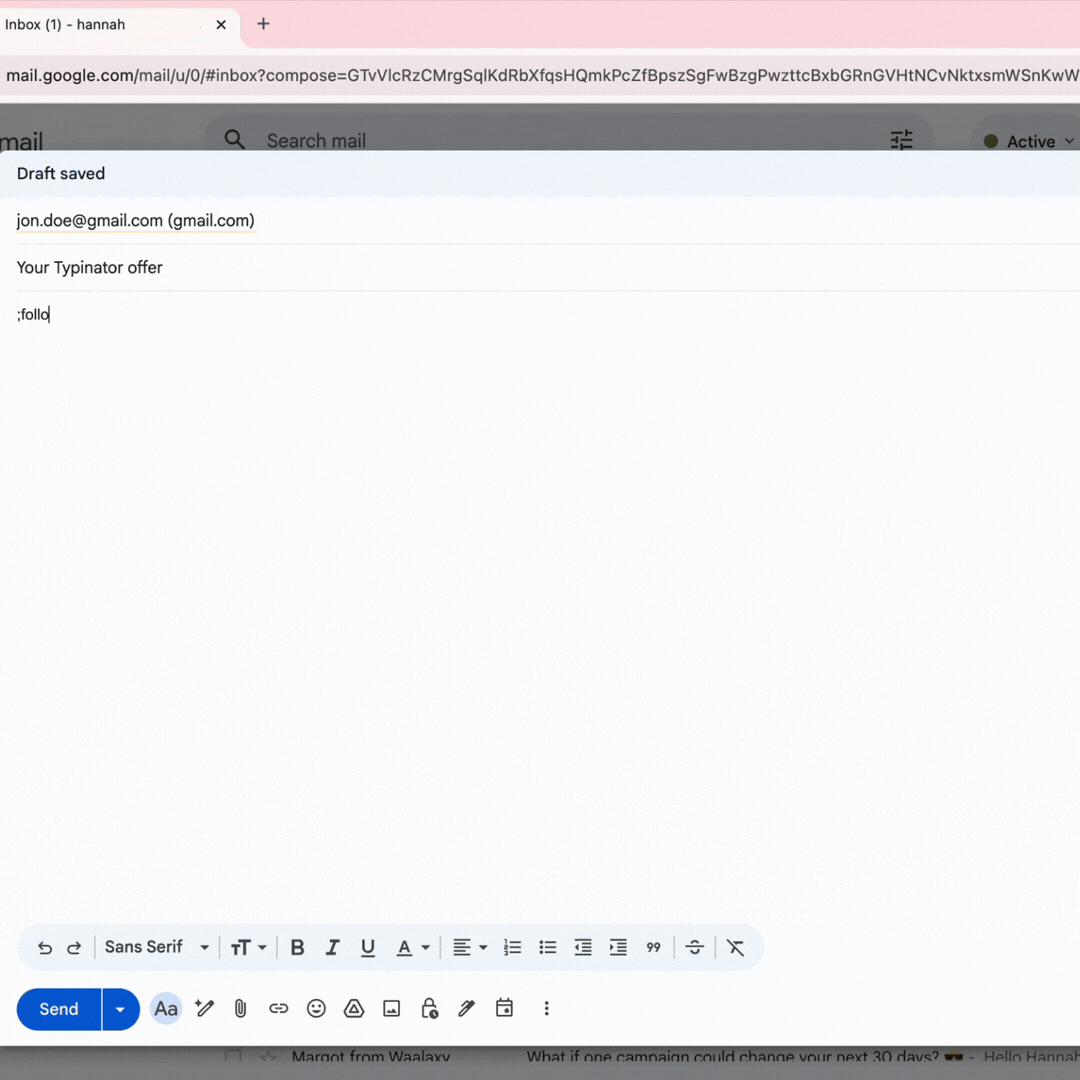1080x1080 pixels.
Task: Attach files with paperclip icon
Action: coord(240,1009)
